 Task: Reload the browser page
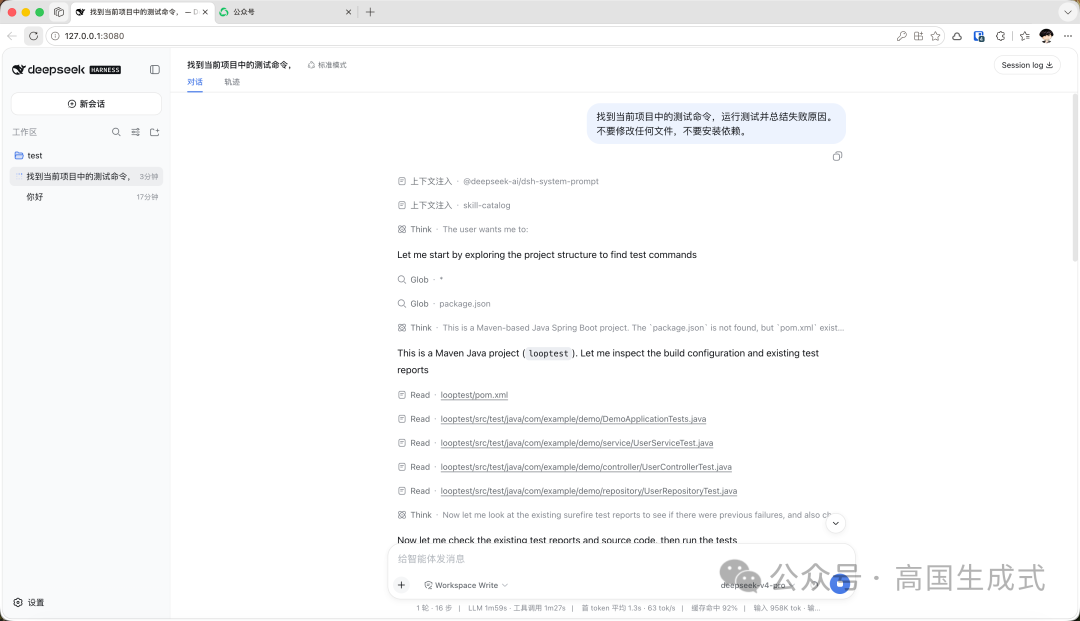pyautogui.click(x=33, y=36)
